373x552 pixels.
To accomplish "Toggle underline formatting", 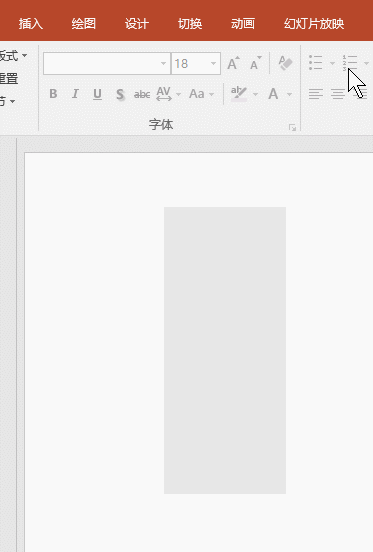I will pos(97,94).
